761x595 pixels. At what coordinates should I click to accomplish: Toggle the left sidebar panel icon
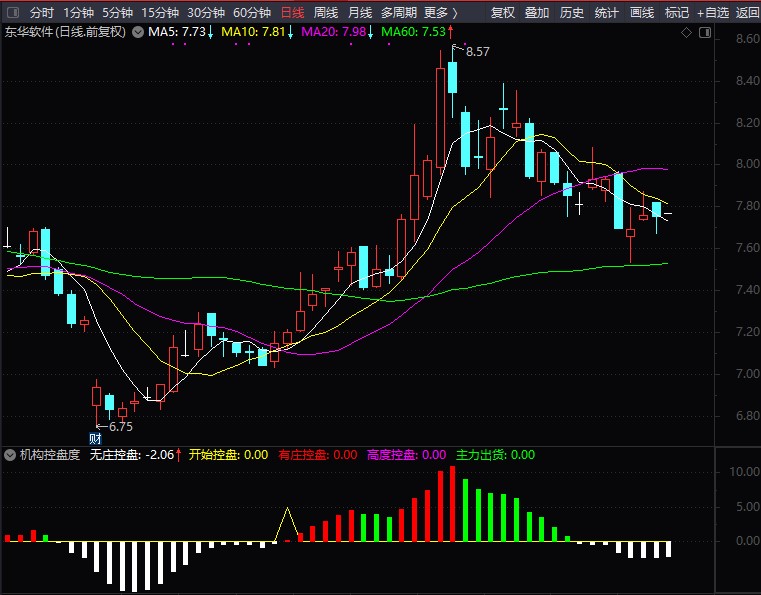click(13, 12)
